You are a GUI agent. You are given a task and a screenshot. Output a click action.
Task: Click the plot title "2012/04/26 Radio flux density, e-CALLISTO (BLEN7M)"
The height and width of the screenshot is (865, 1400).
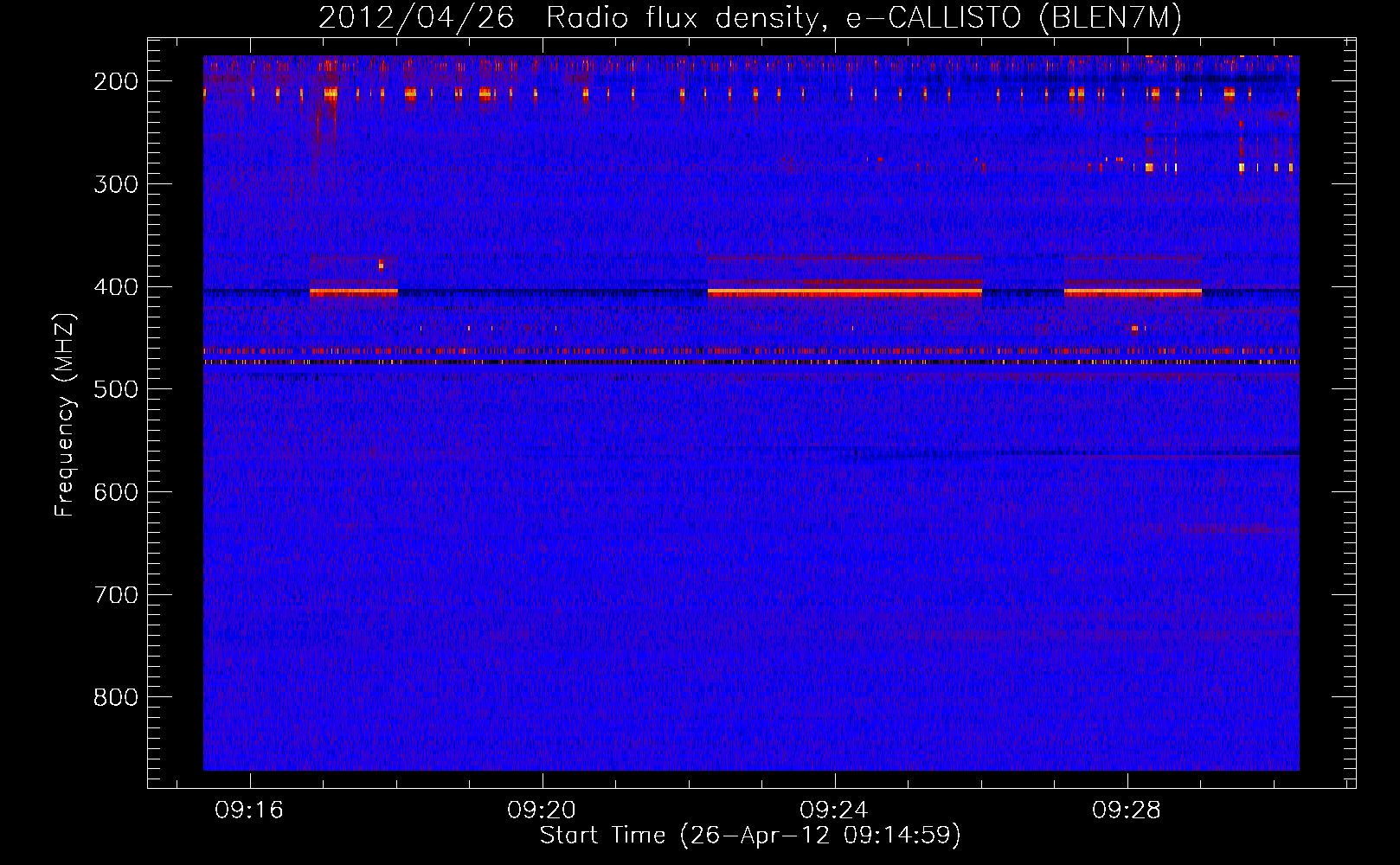[750, 17]
